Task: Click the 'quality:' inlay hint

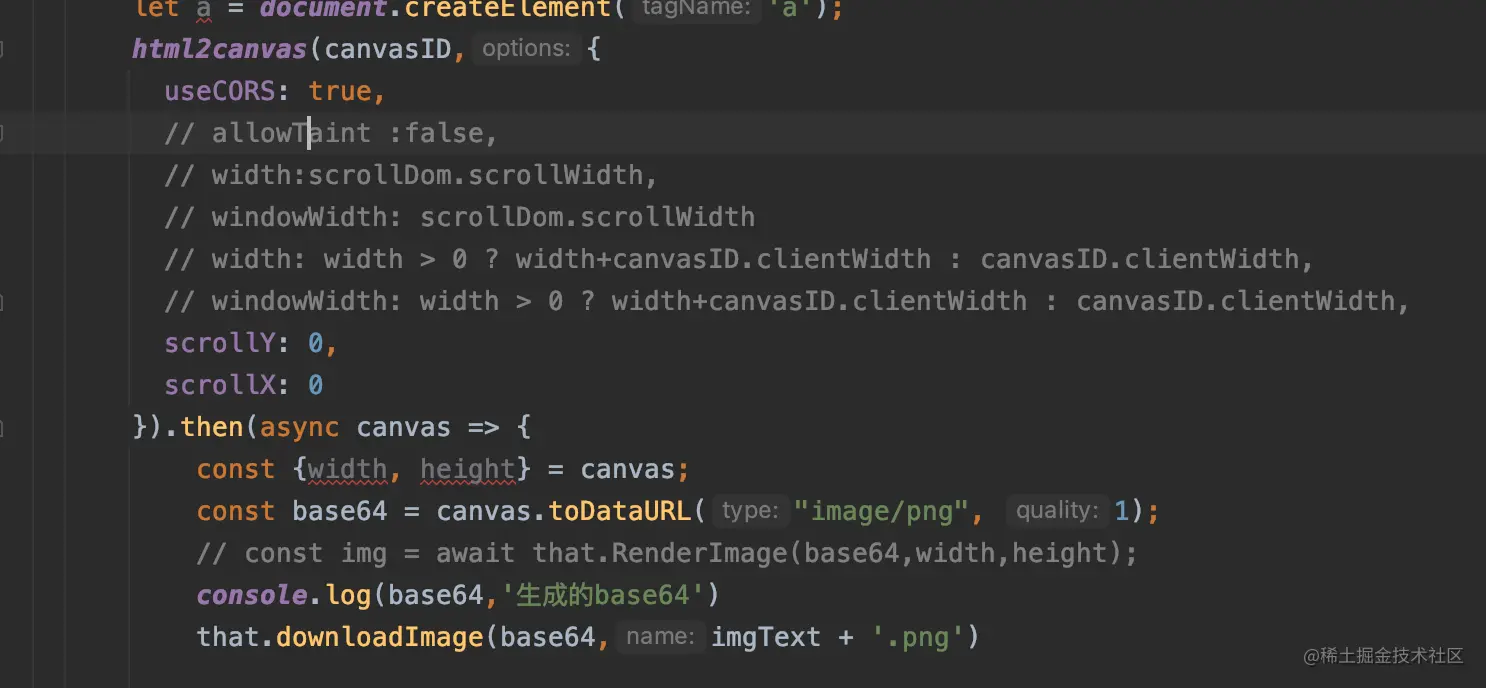Action: (1058, 510)
